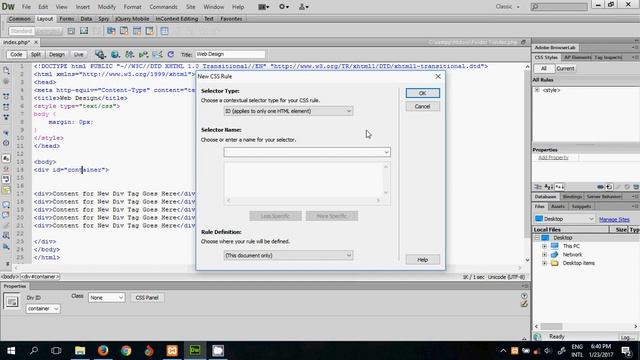Screen dimensions: 640x360
Task: Open the Site user icon in menu bar
Action: (303, 7)
